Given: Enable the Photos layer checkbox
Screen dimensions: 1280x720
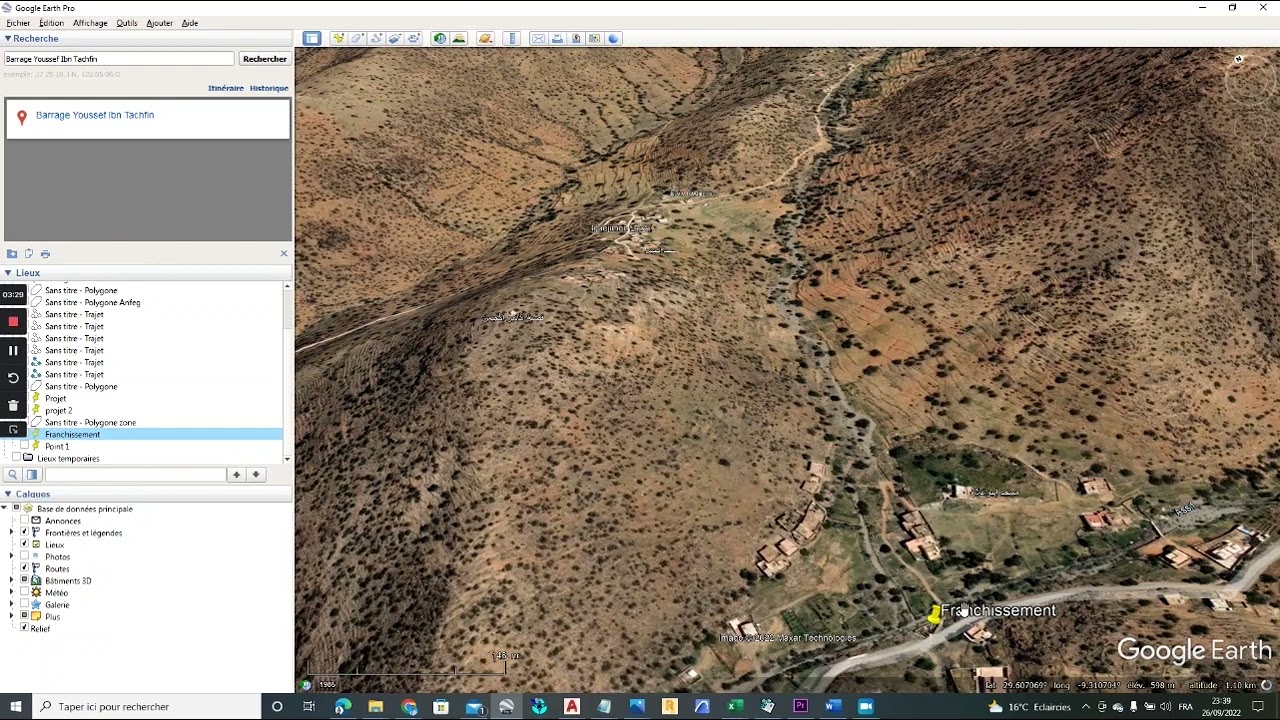Looking at the screenshot, I should tap(24, 556).
